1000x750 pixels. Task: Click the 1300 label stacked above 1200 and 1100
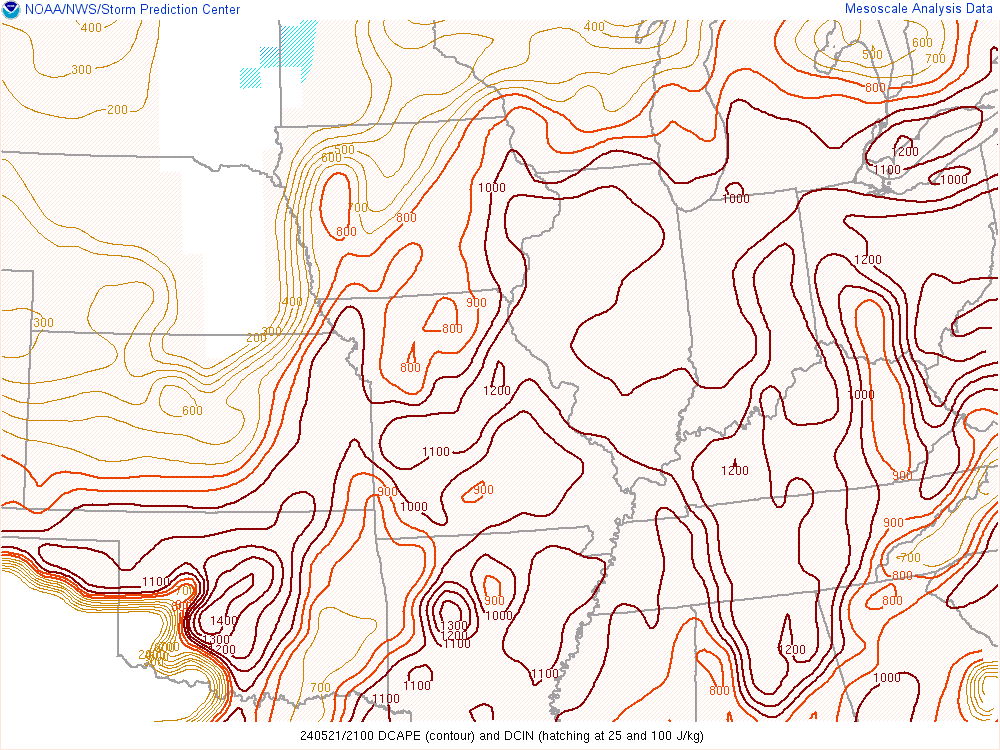point(453,626)
